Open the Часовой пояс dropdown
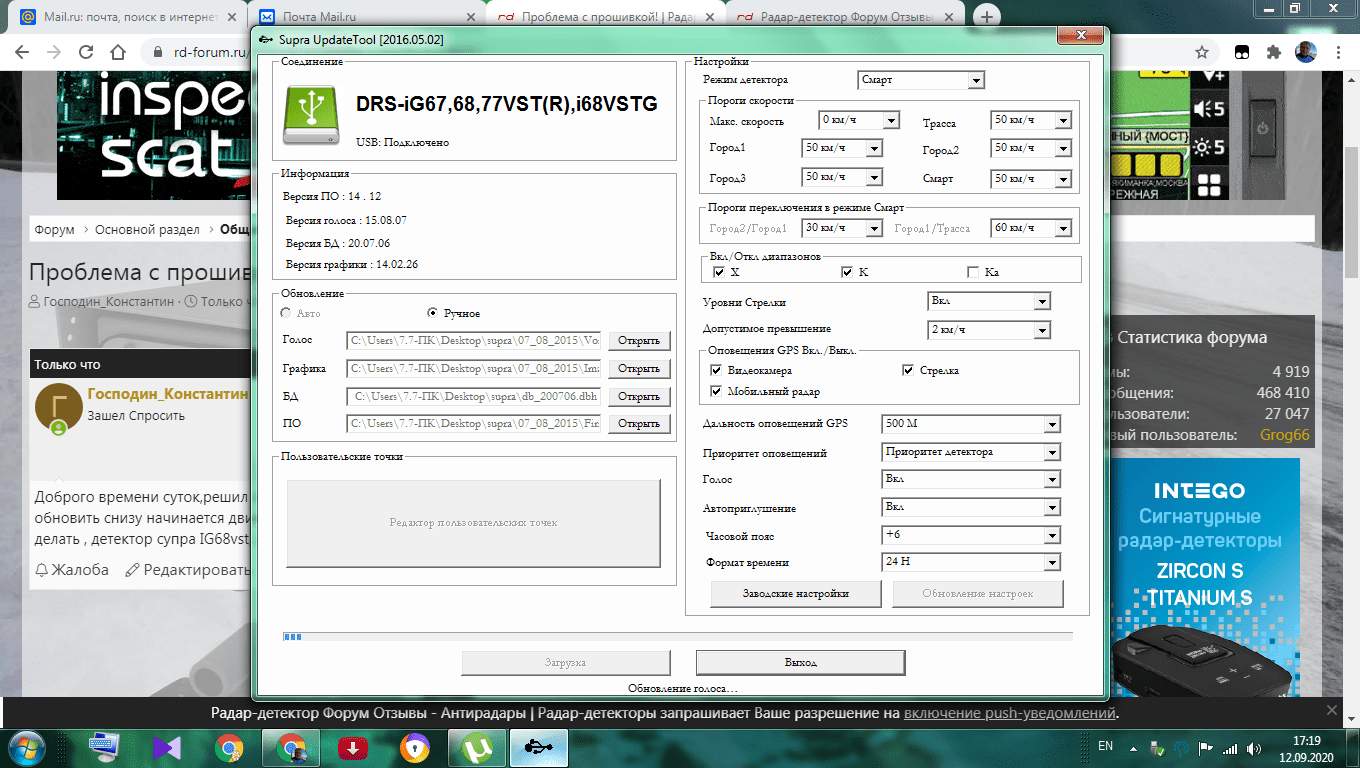The width and height of the screenshot is (1360, 768). pos(971,535)
